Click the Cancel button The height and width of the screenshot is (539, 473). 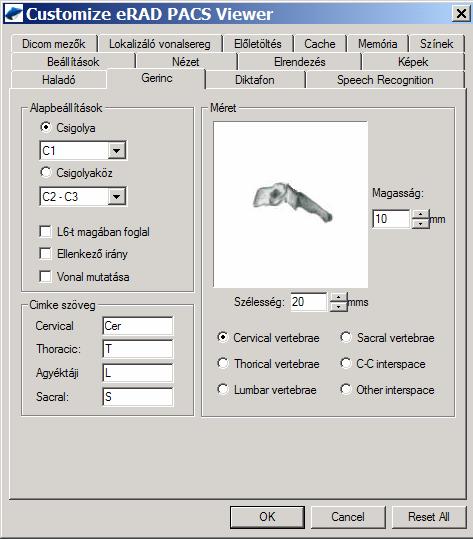click(x=348, y=517)
